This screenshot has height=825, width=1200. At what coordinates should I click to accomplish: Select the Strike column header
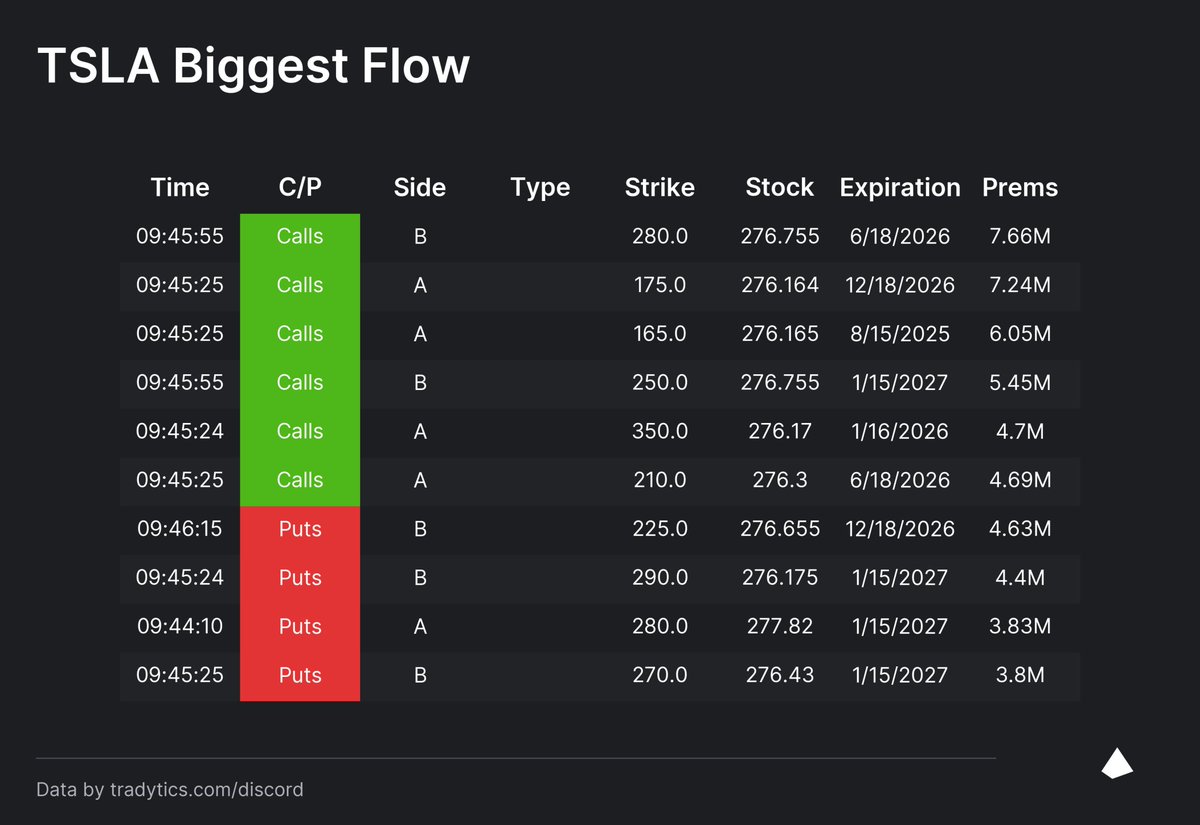tap(660, 188)
